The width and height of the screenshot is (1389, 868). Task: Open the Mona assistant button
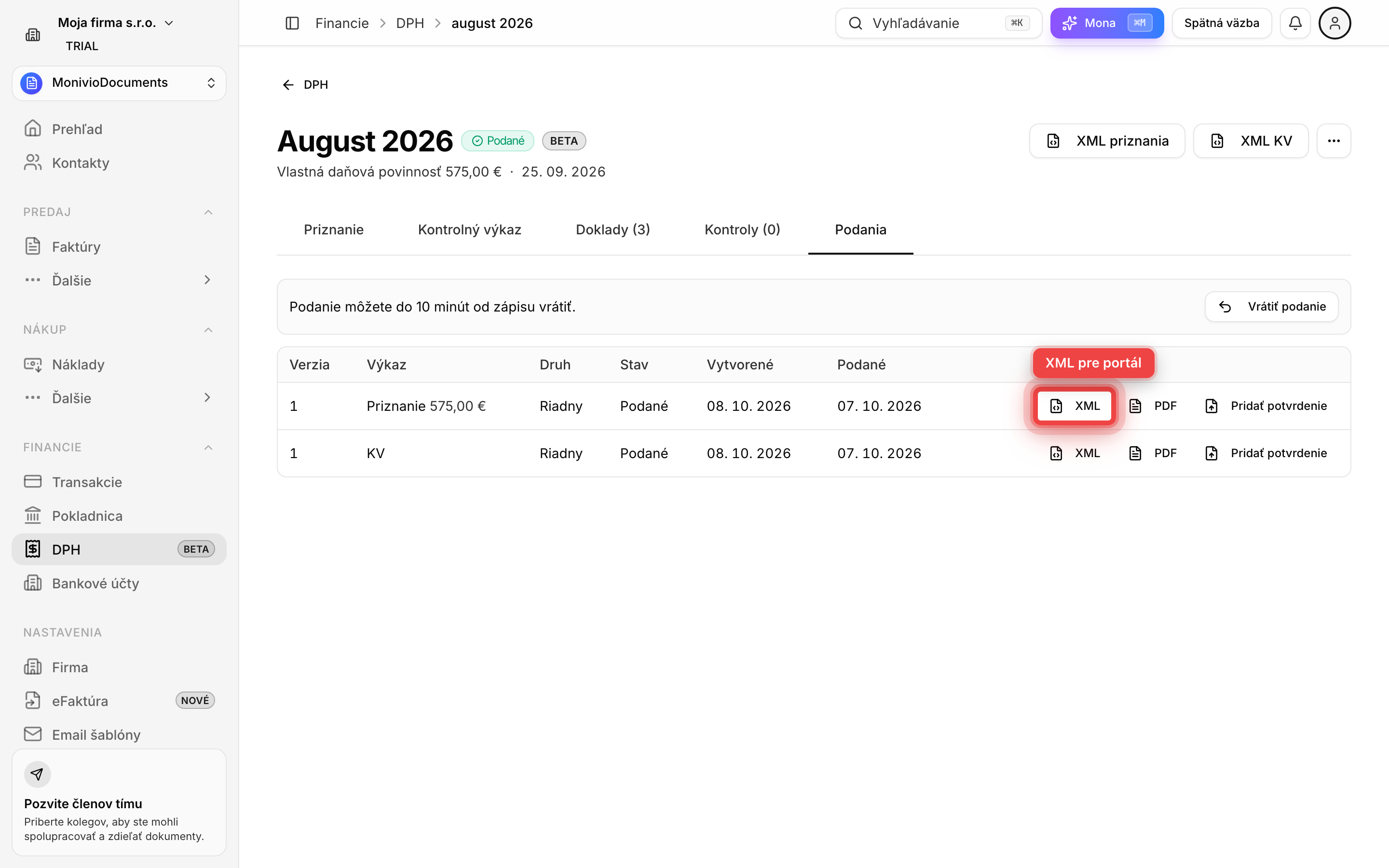pyautogui.click(x=1106, y=23)
